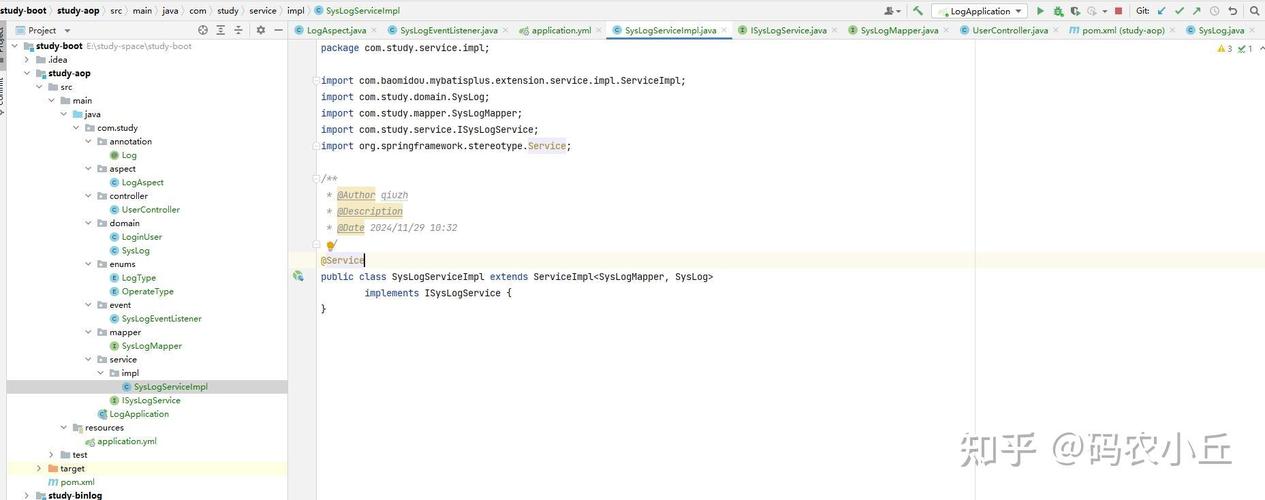
Task: Select application.yml in resources folder
Action: 127,441
